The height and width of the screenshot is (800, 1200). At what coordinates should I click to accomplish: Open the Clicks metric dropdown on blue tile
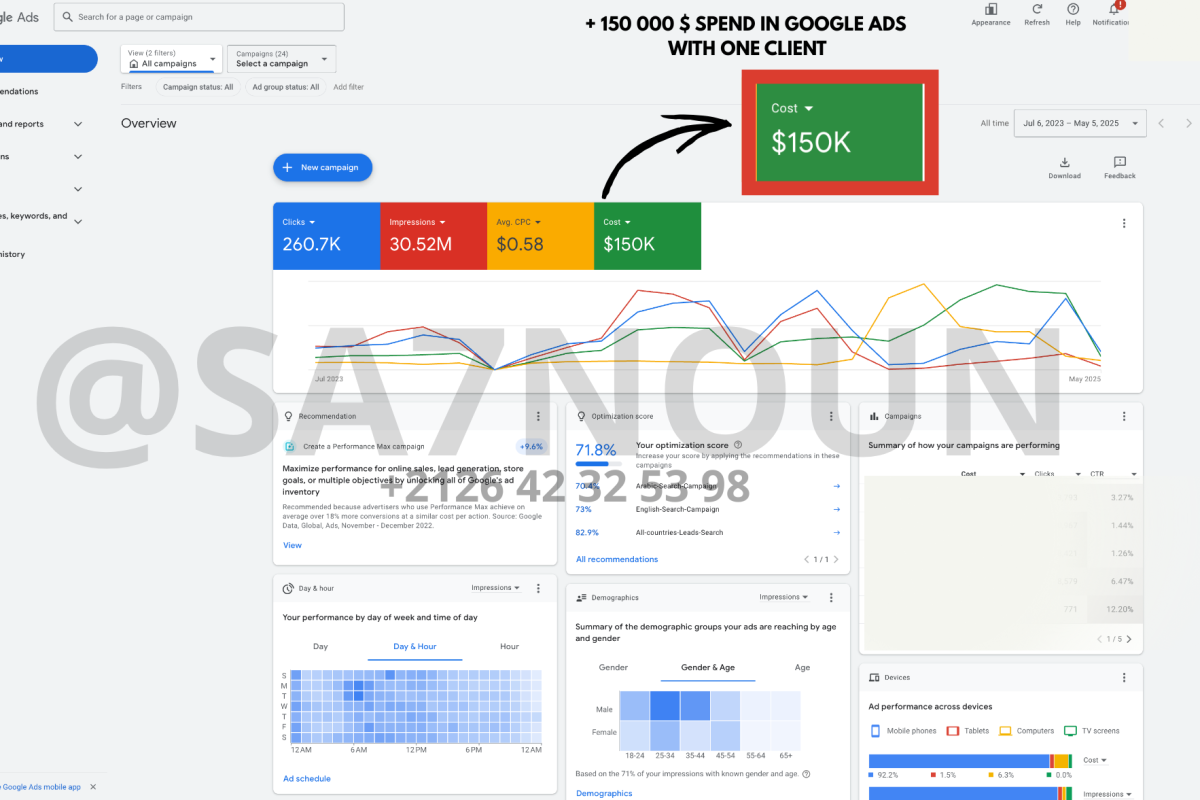[x=299, y=222]
